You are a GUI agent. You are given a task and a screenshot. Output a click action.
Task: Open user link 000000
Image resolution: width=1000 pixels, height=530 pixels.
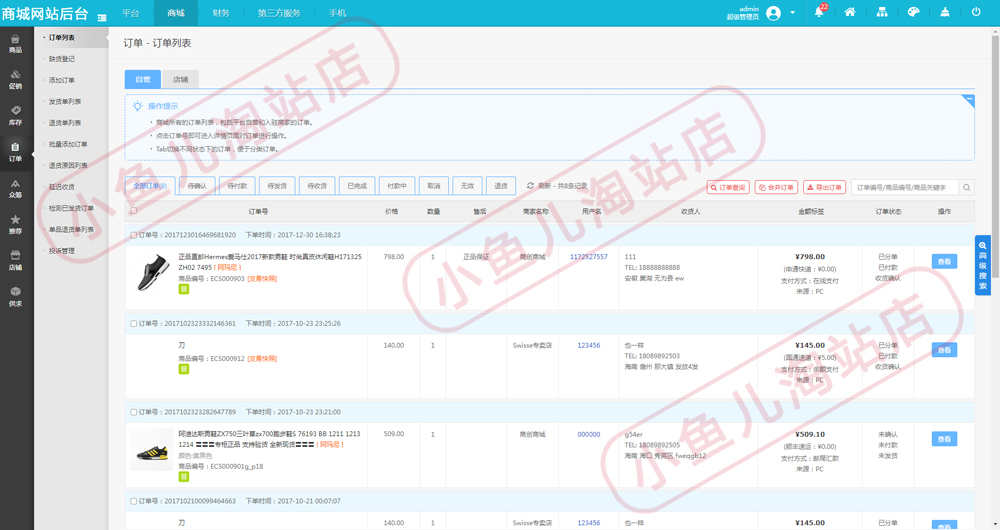588,434
